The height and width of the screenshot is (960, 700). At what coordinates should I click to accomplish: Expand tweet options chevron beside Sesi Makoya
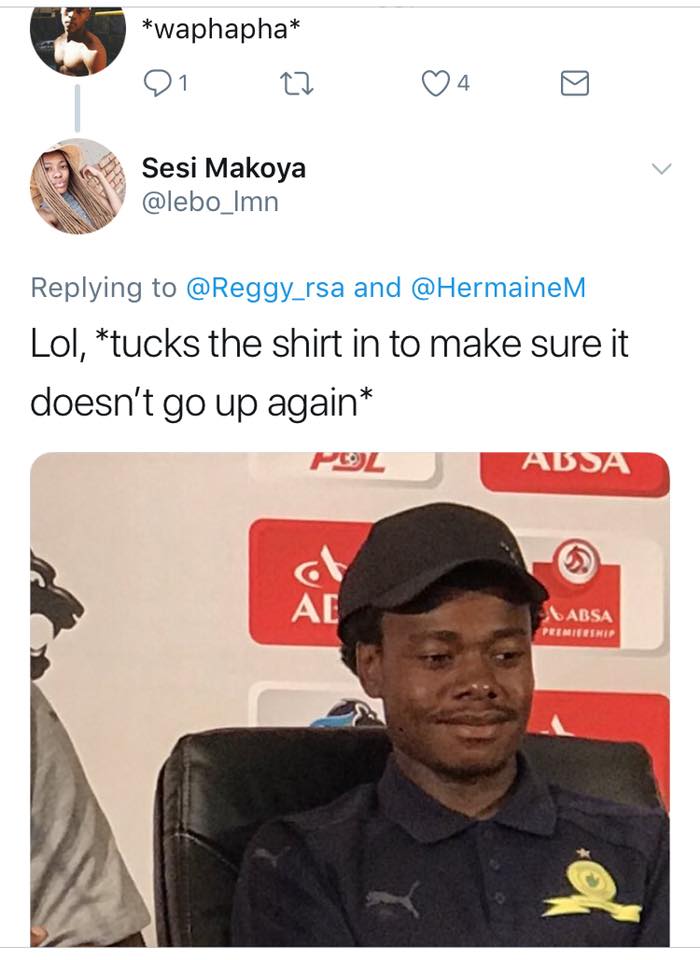(x=661, y=168)
